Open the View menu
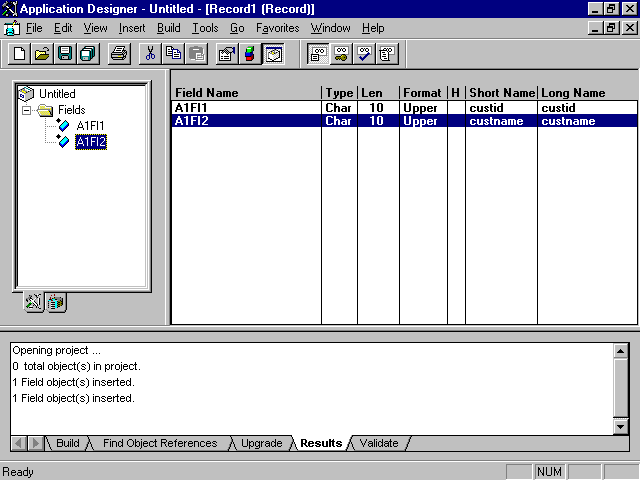Screen dimensions: 640x480 point(96,28)
